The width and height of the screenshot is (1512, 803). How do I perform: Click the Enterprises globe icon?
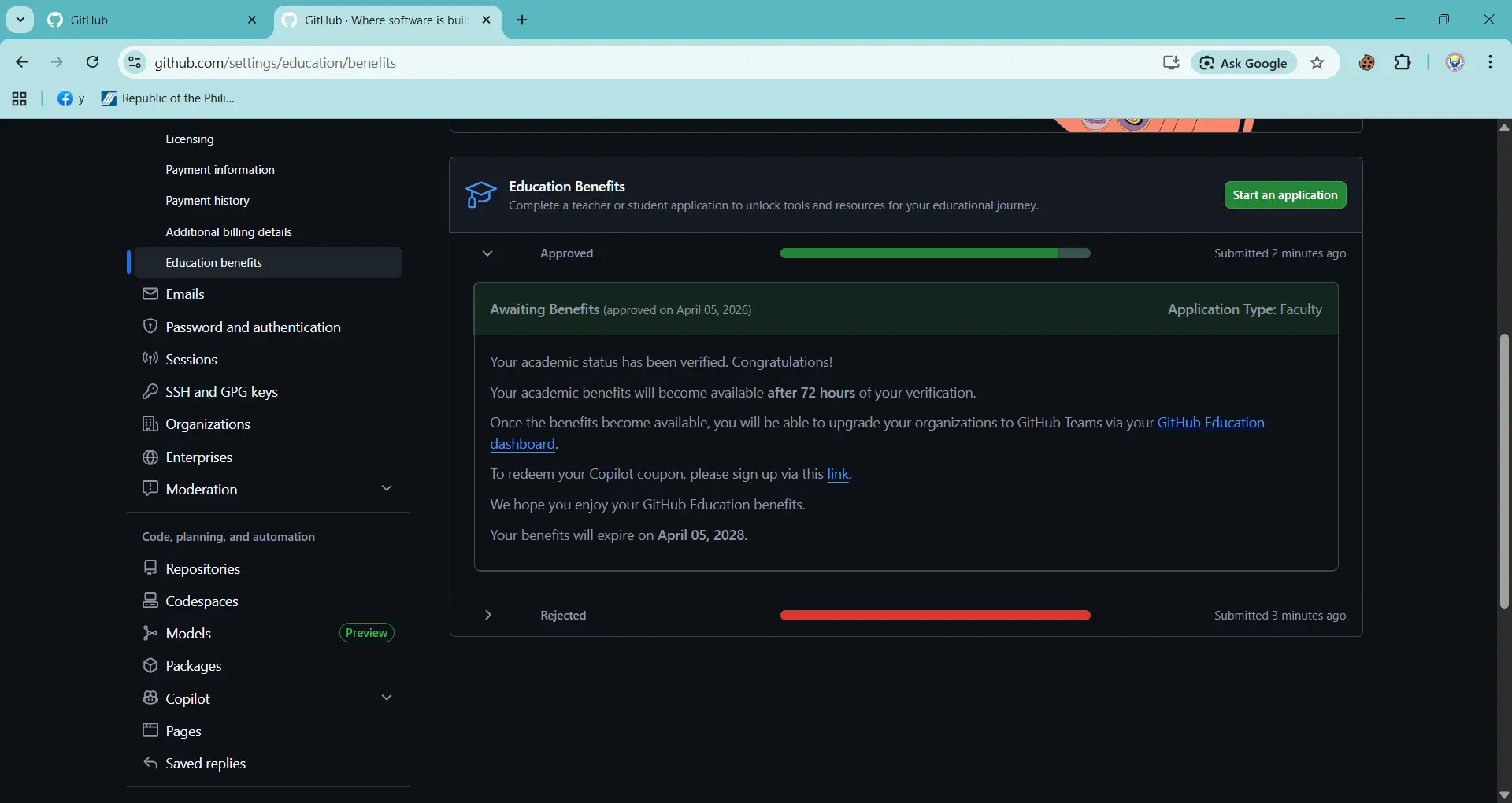[150, 457]
